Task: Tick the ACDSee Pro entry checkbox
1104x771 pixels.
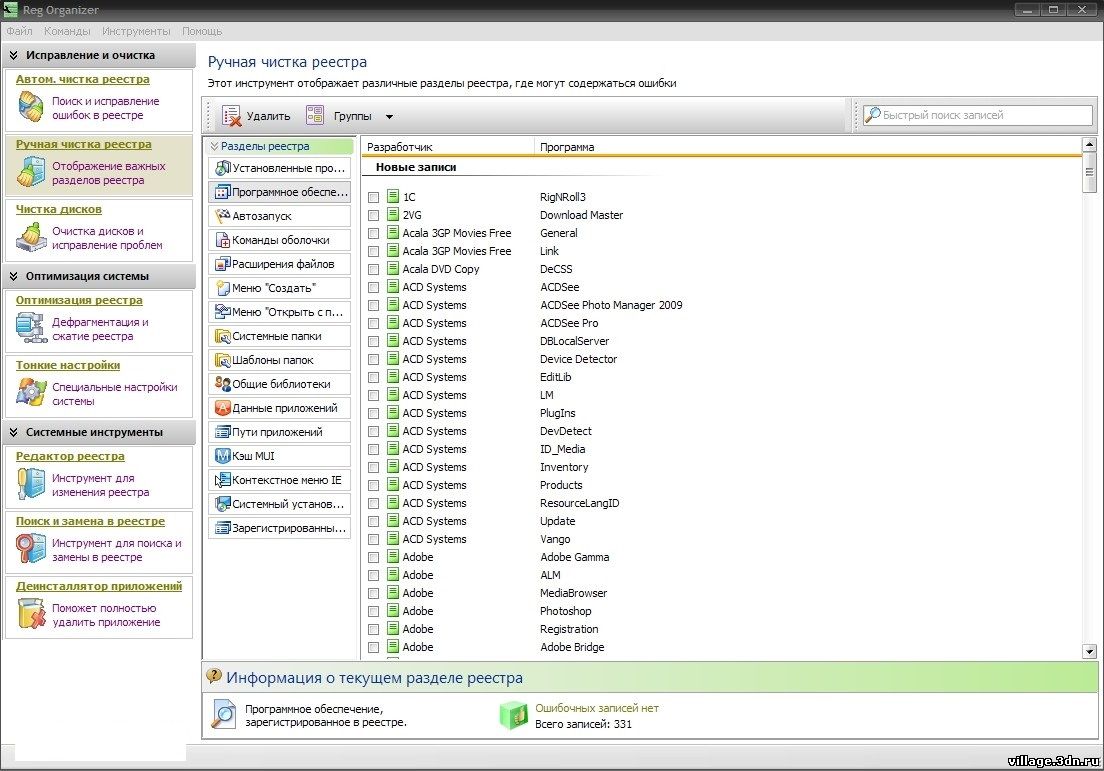Action: pyautogui.click(x=374, y=323)
